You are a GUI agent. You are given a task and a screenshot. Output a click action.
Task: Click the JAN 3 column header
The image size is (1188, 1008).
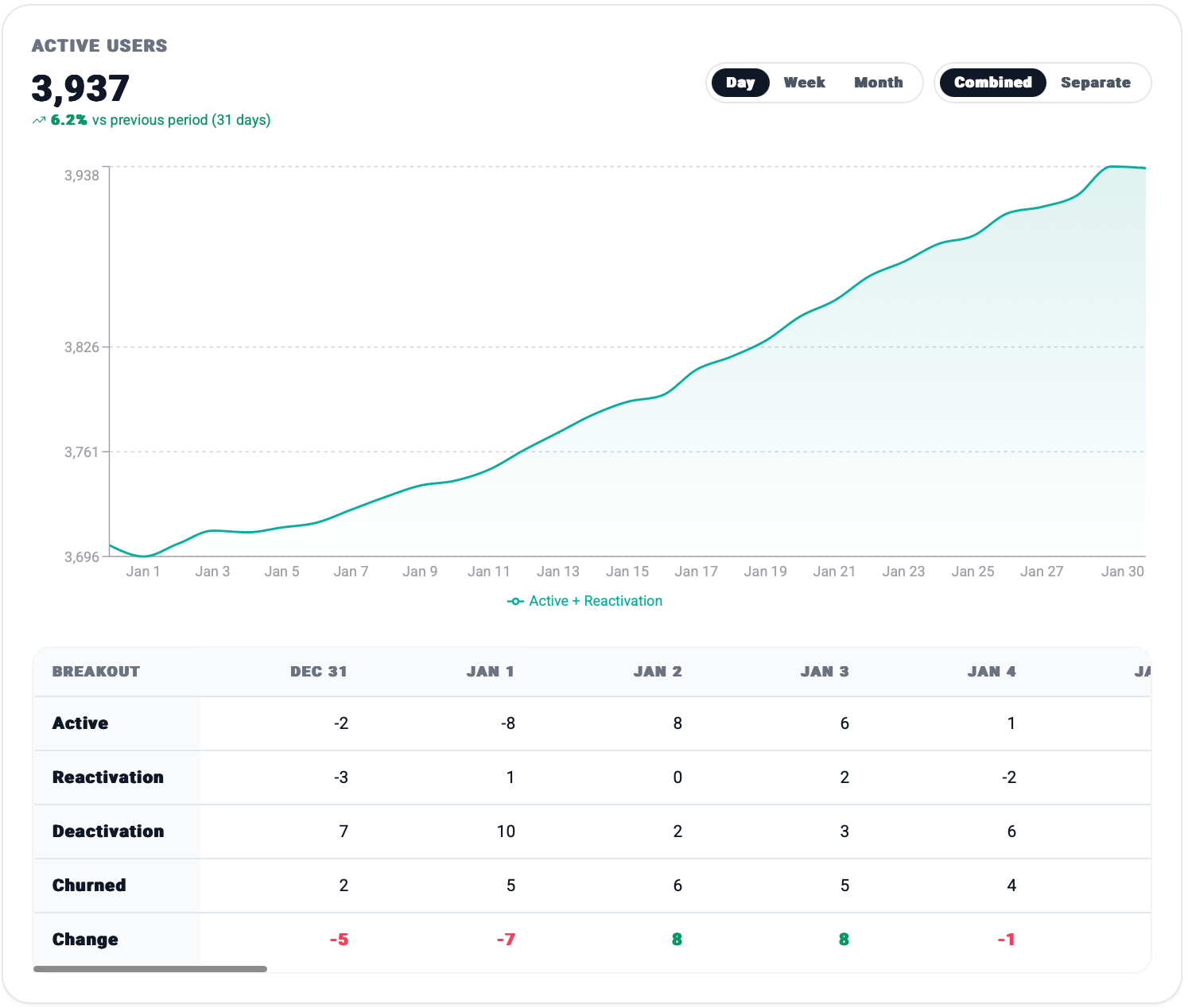(824, 672)
